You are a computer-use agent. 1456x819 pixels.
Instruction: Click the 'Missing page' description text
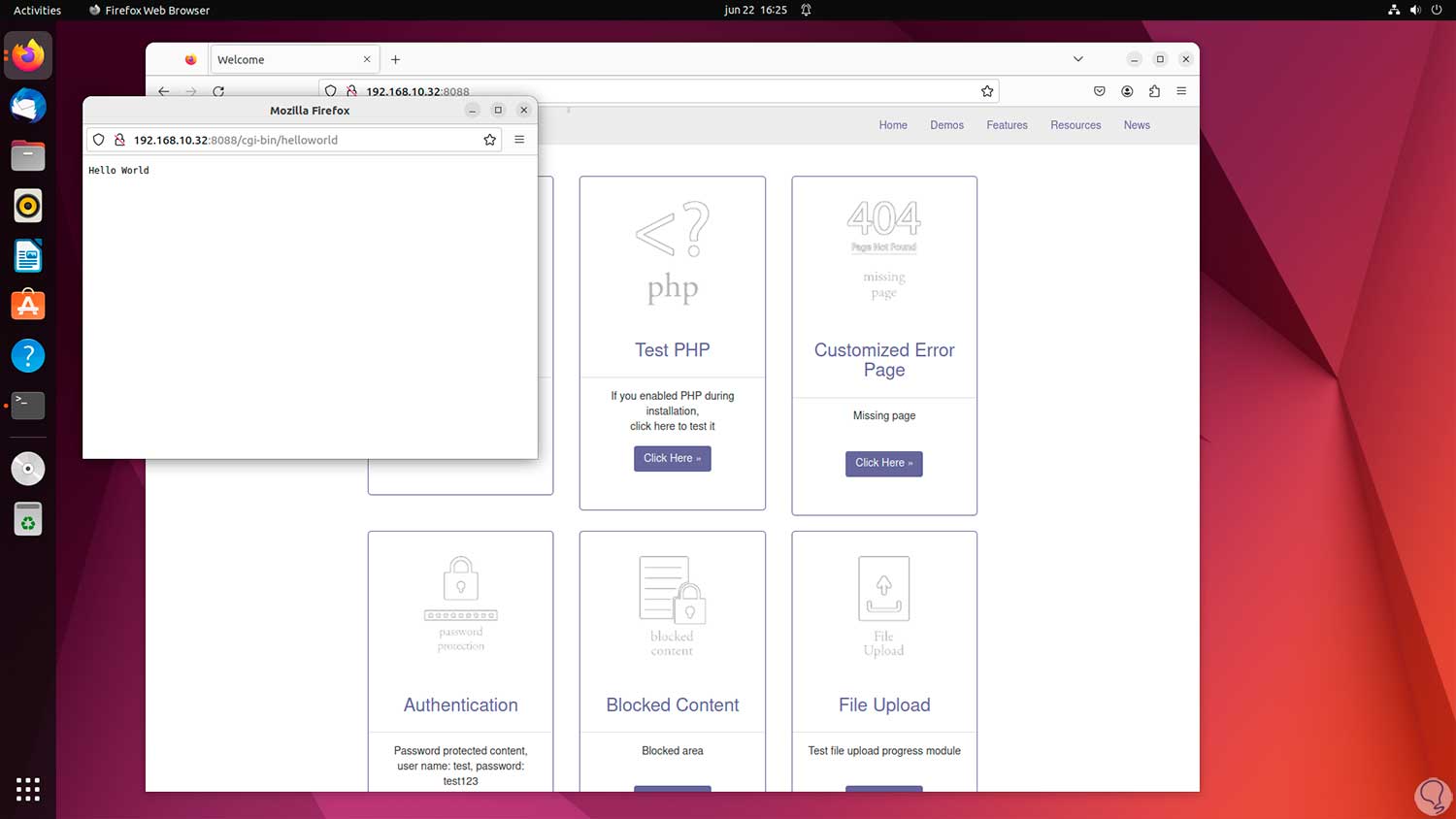coord(884,415)
